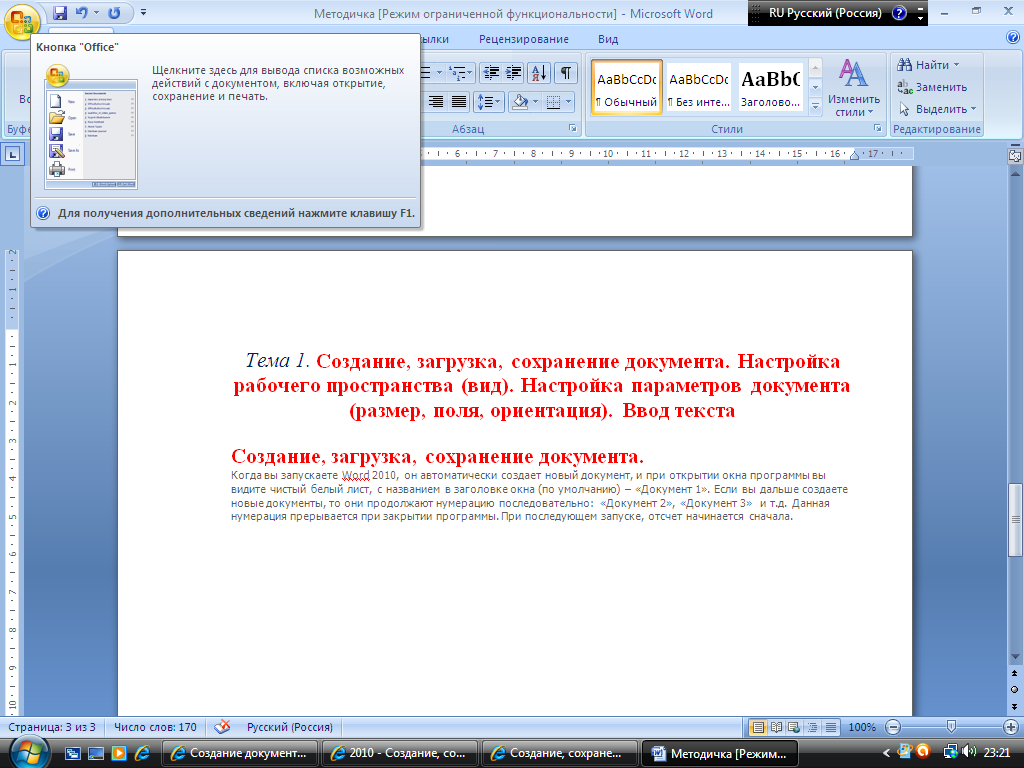This screenshot has width=1024, height=768.
Task: Toggle the ruler view icon above scrollbar
Action: click(1015, 155)
